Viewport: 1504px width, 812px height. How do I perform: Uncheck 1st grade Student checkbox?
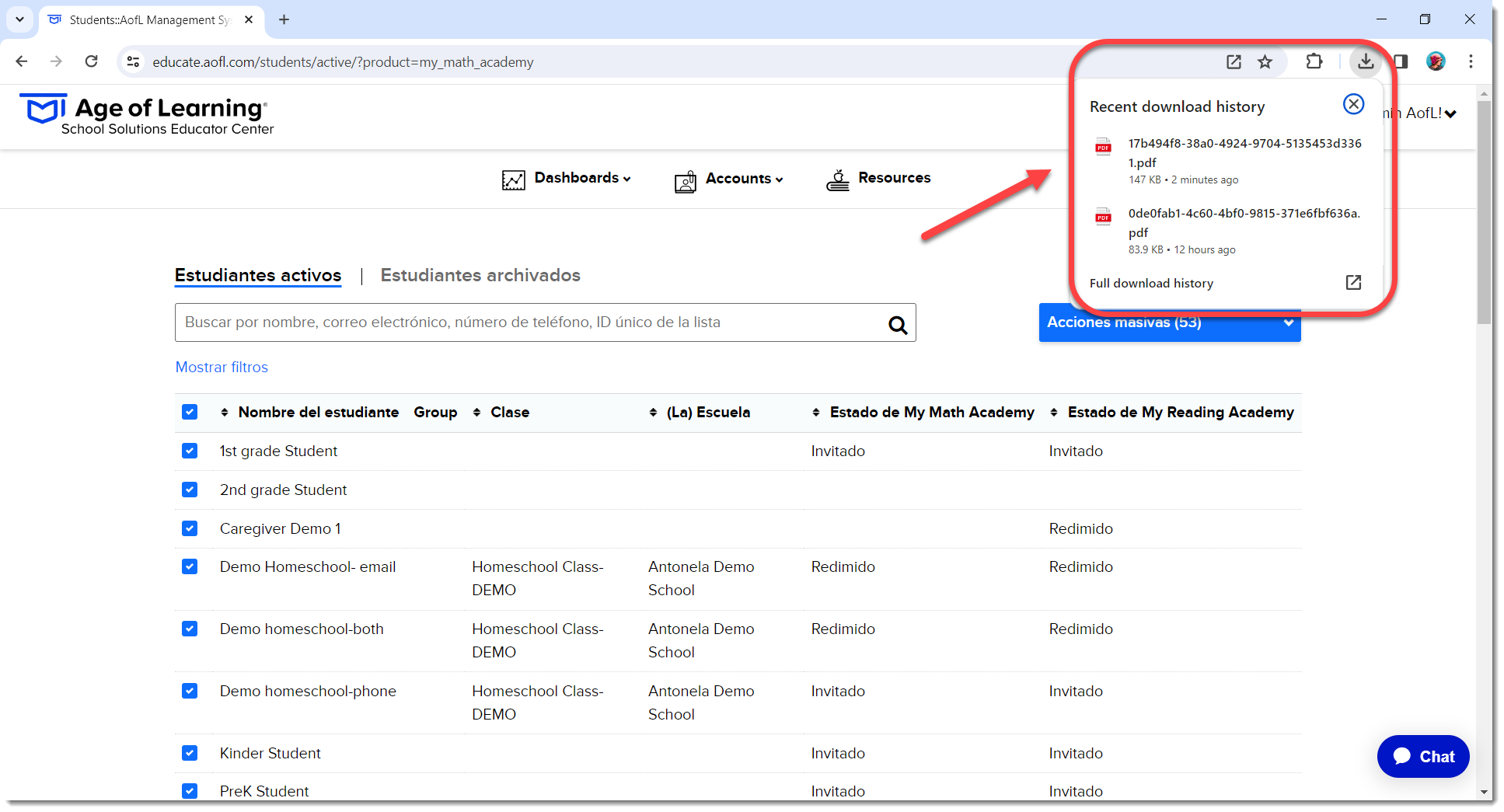(190, 451)
